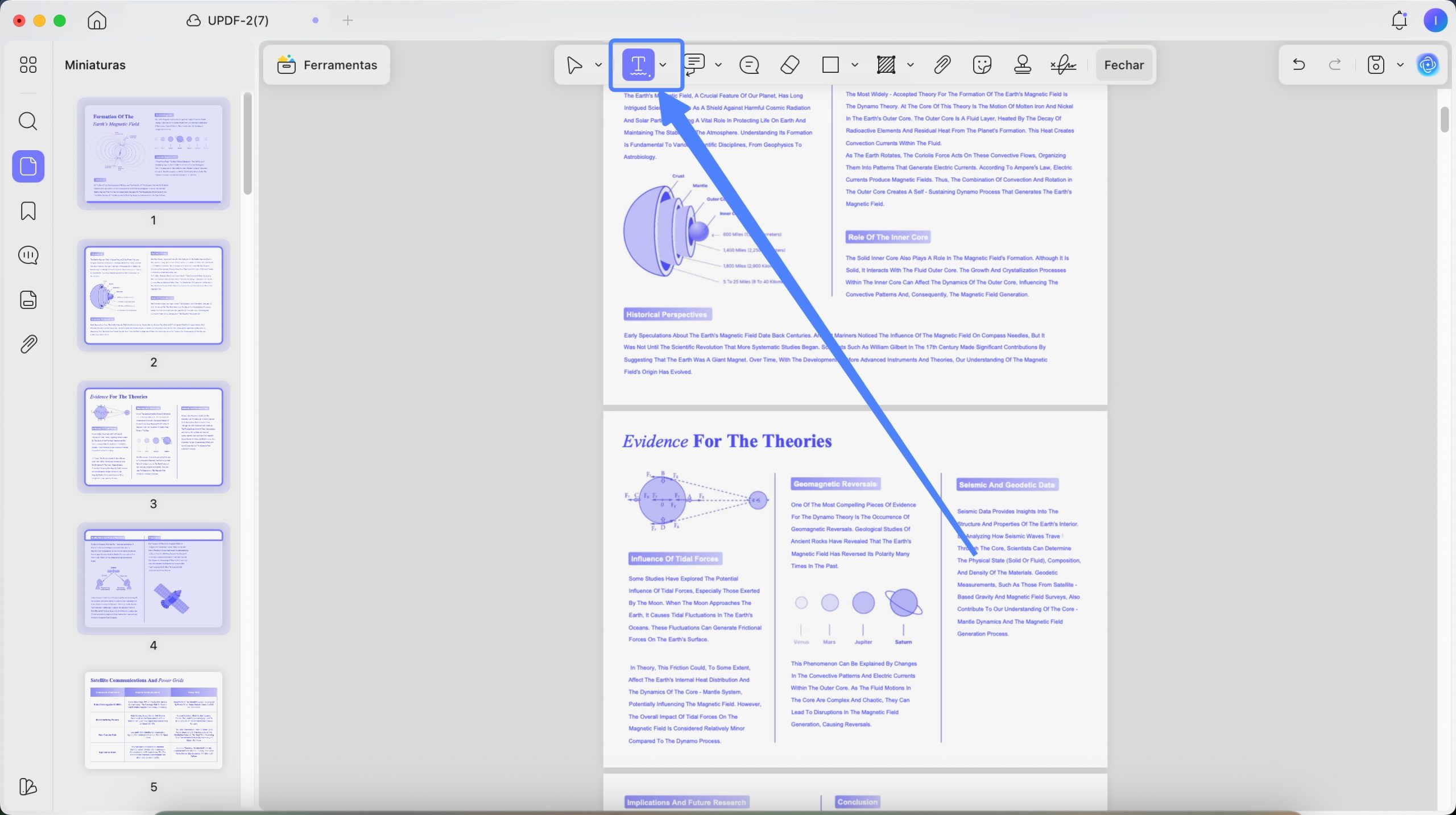1456x815 pixels.
Task: Expand the hatched tool dropdown arrow
Action: (x=911, y=65)
